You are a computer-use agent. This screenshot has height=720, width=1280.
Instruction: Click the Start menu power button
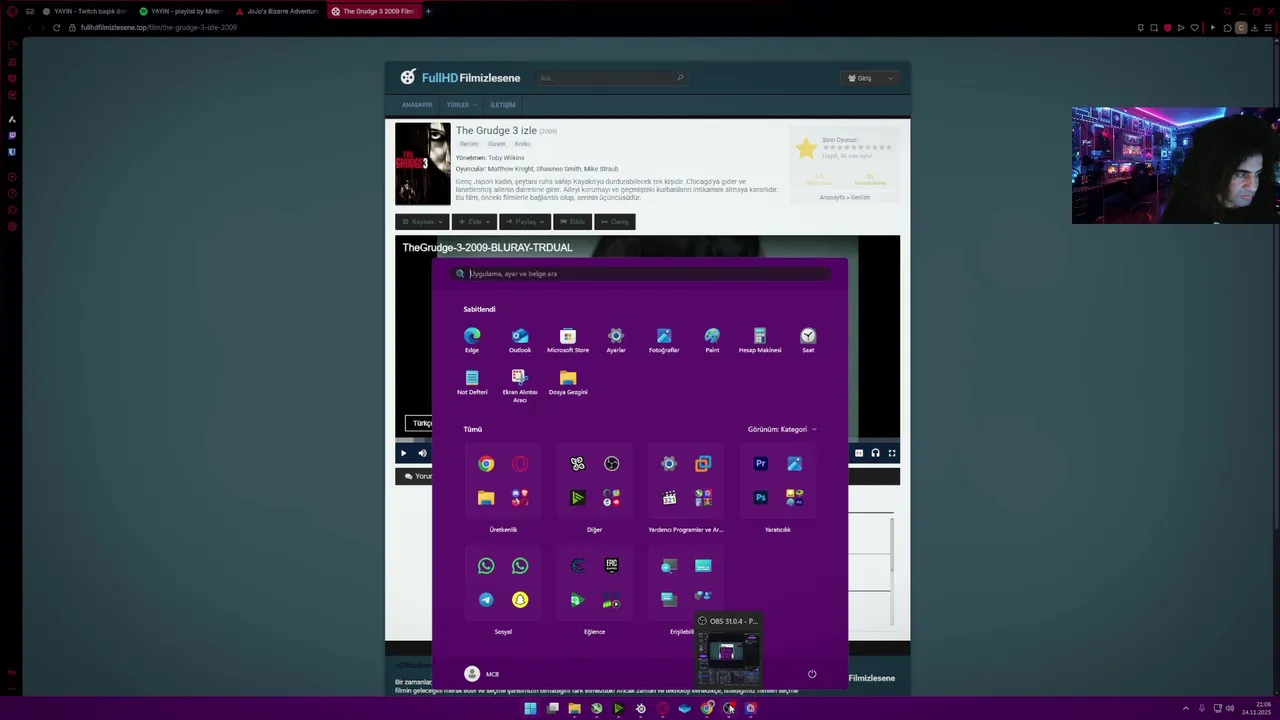point(812,674)
